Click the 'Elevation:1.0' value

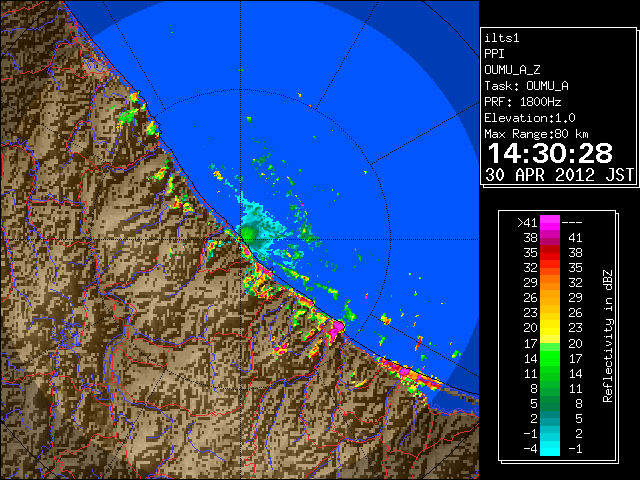point(530,118)
